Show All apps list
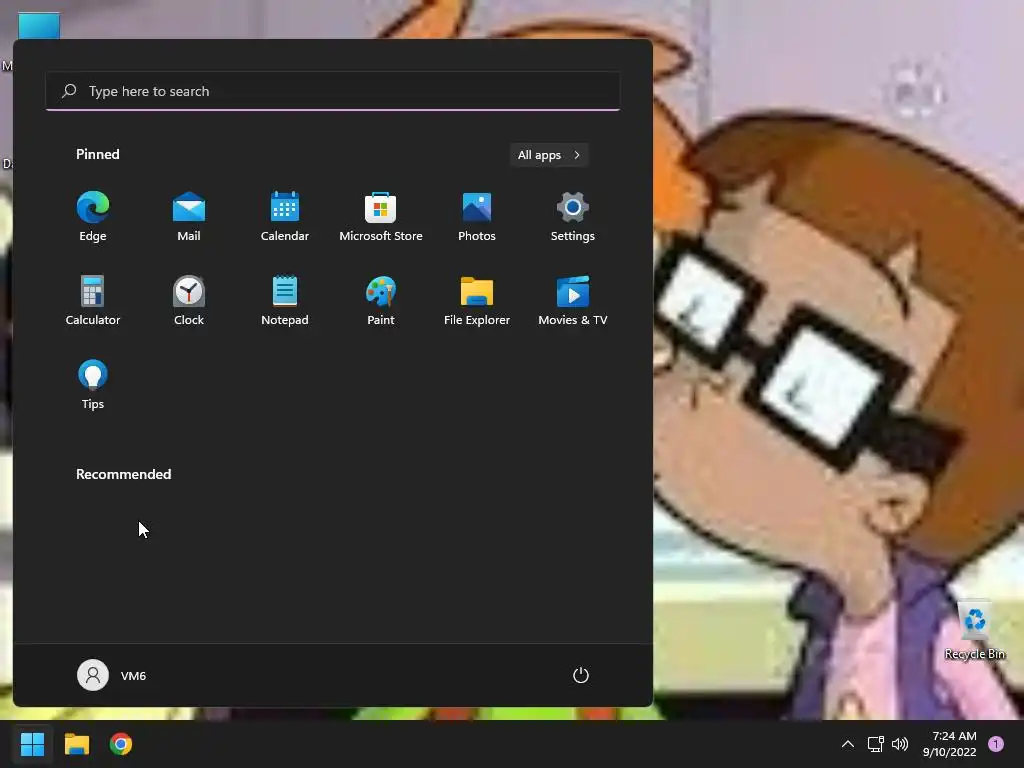Screen dimensions: 1024x768 click(x=549, y=155)
